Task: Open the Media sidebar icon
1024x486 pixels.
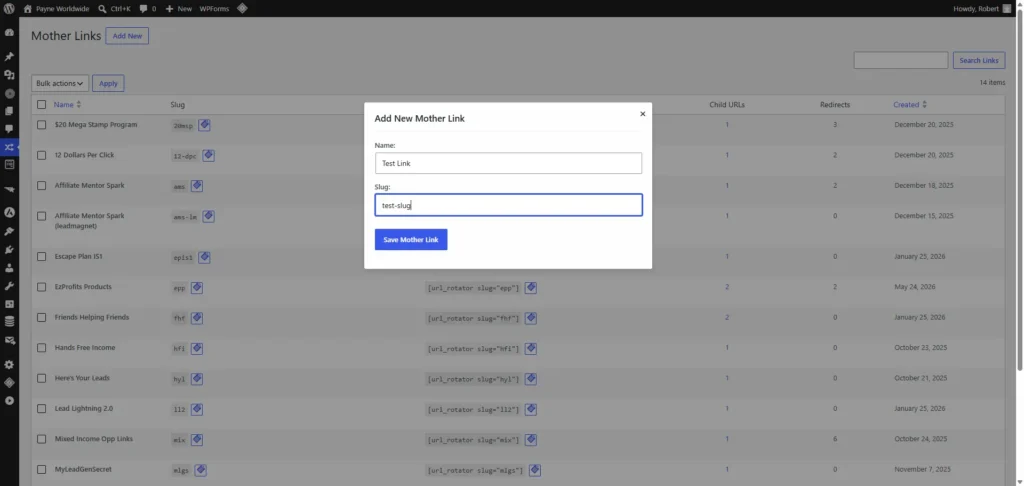Action: pos(9,75)
